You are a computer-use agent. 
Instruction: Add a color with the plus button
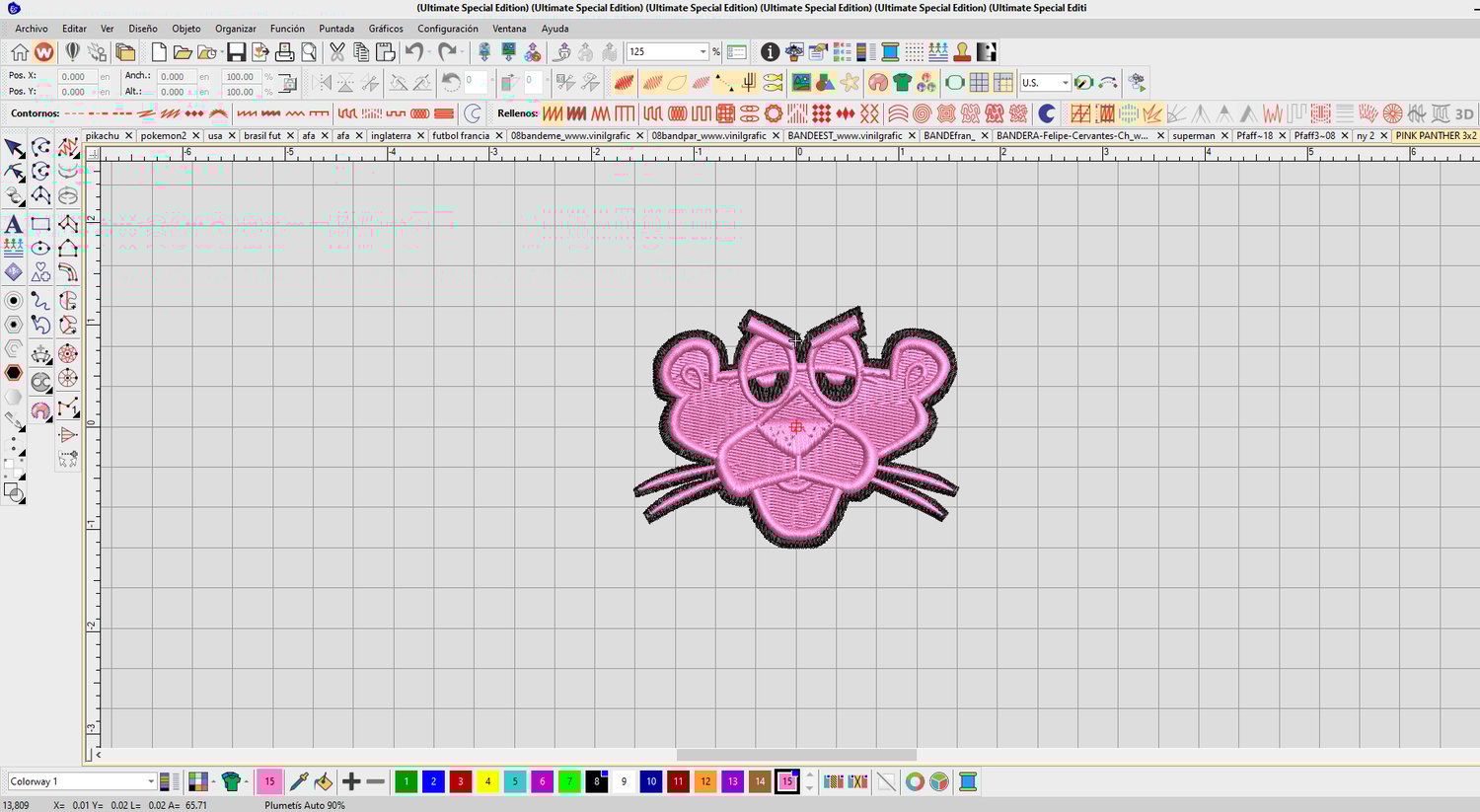[x=351, y=781]
